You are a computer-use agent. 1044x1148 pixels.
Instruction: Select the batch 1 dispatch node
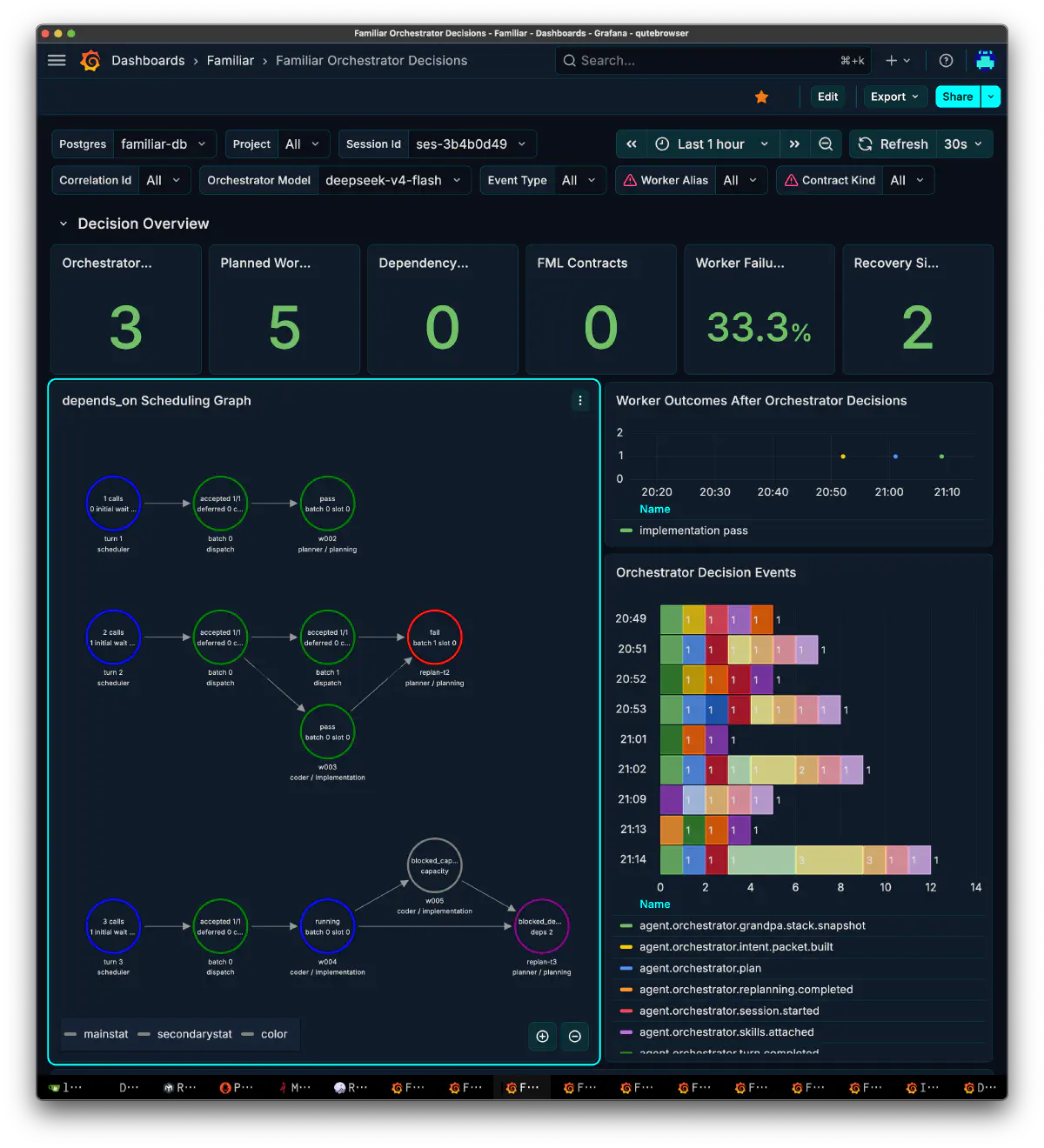pyautogui.click(x=327, y=637)
